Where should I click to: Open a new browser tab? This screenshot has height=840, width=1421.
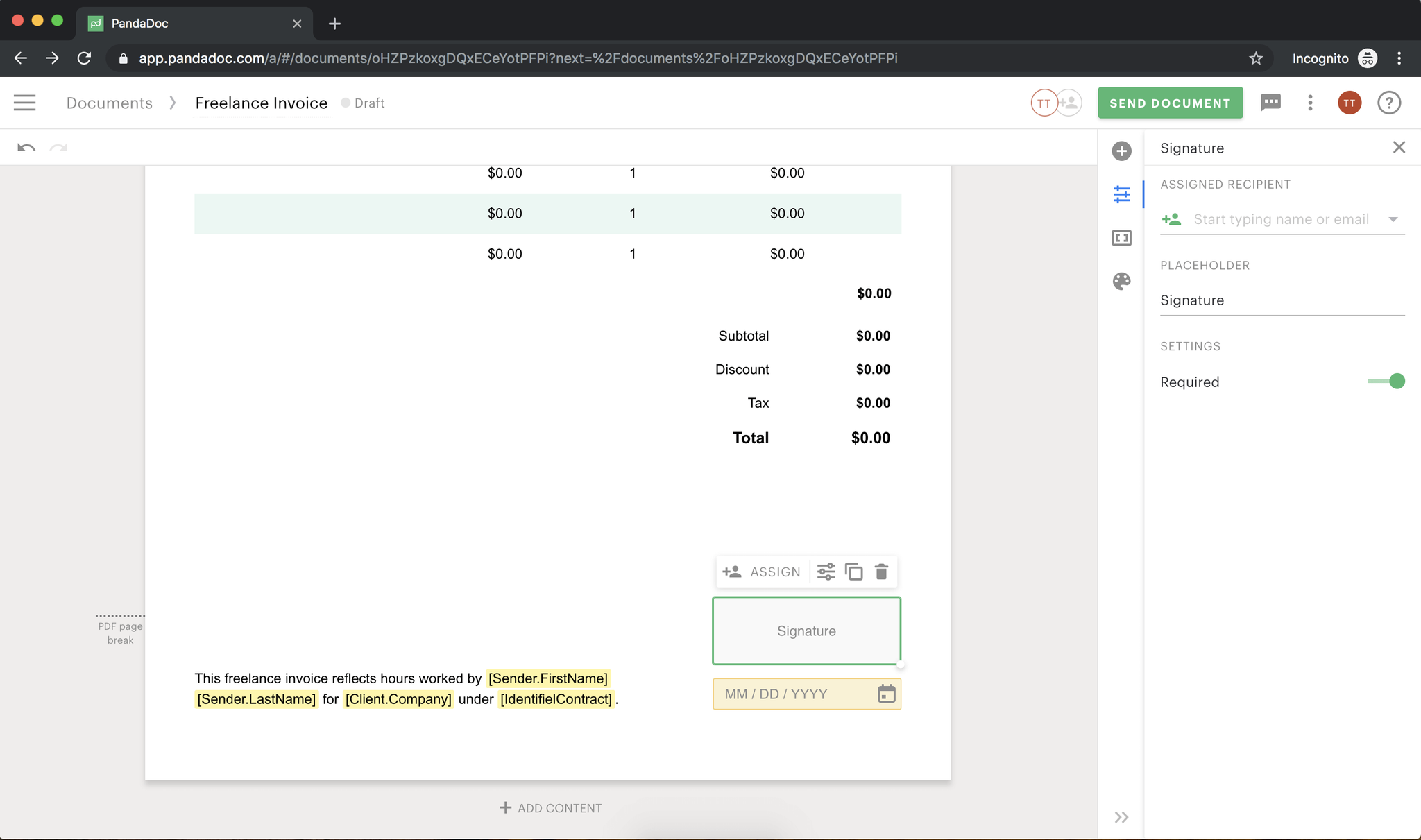click(334, 24)
